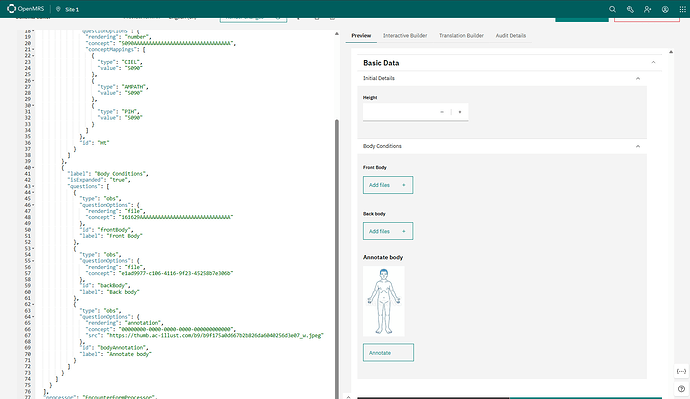Click the Body Conditions section title

click(x=382, y=146)
